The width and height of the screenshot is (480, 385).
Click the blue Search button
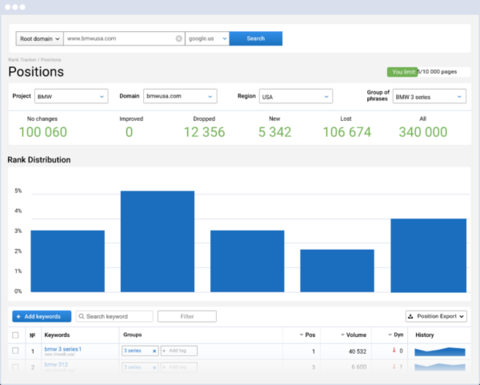tap(256, 39)
